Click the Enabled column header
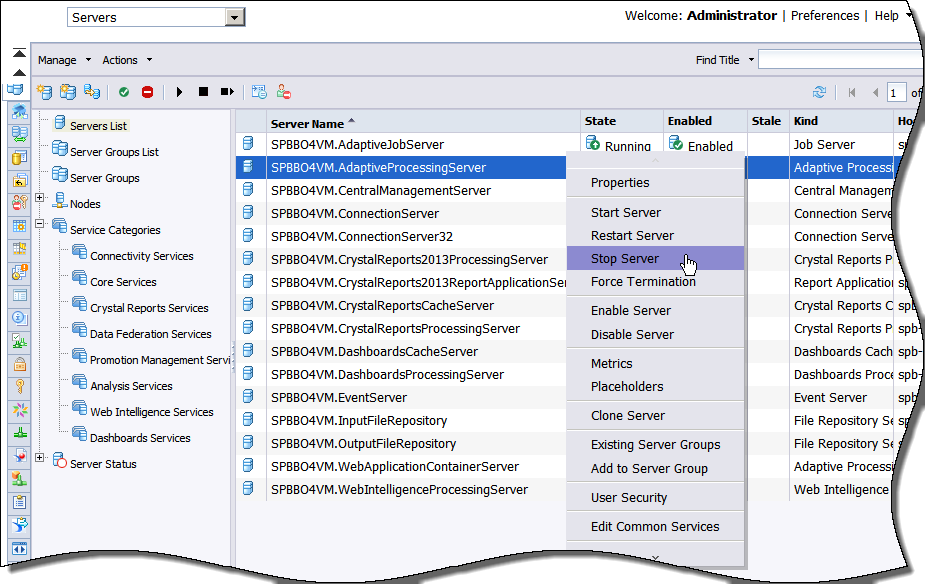925x584 pixels. pos(705,121)
